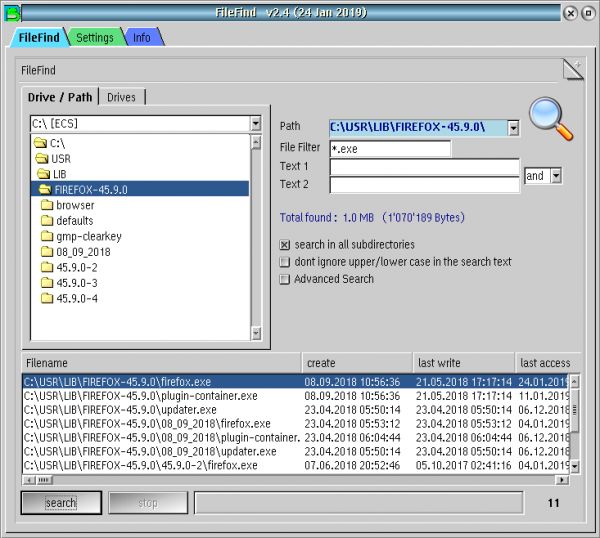Click results horizontal scrollbar right arrow

(562, 480)
